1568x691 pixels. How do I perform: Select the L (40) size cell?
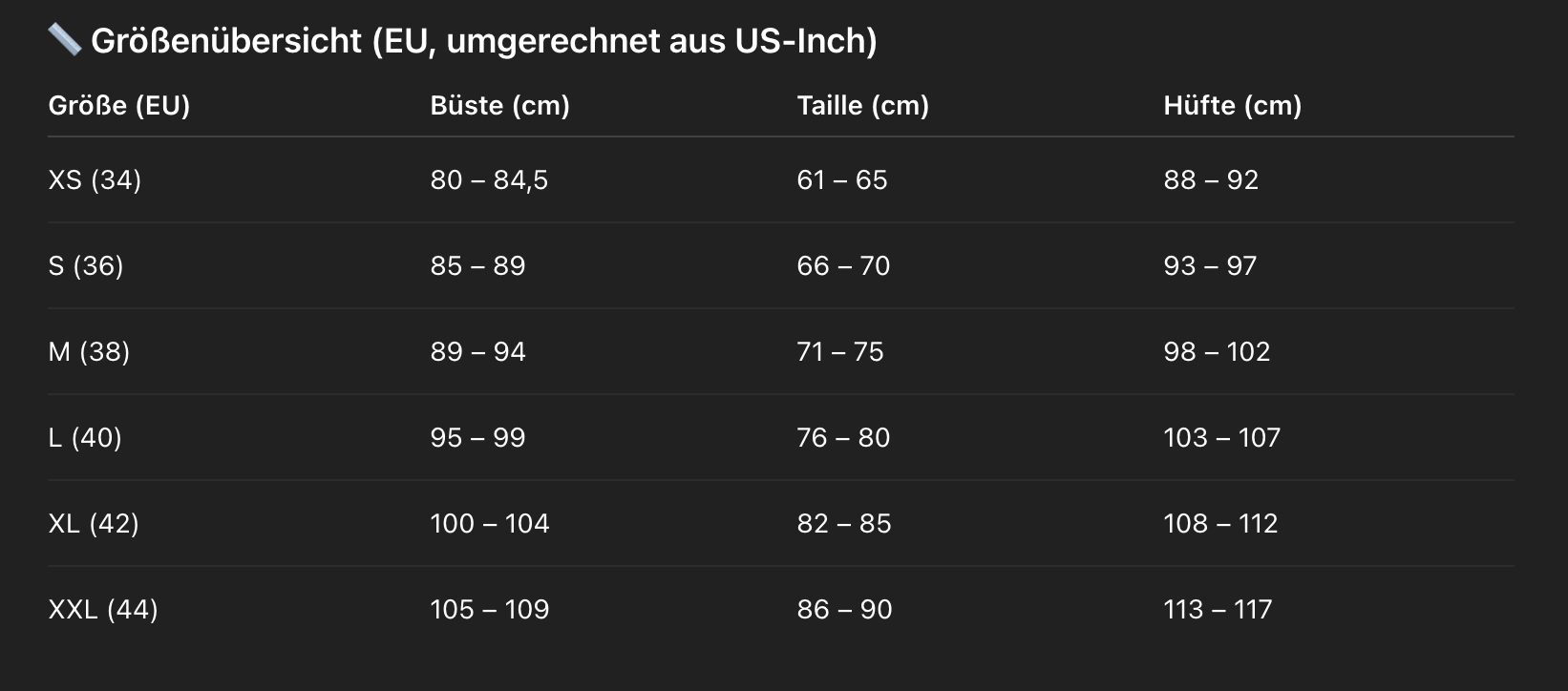pos(85,437)
